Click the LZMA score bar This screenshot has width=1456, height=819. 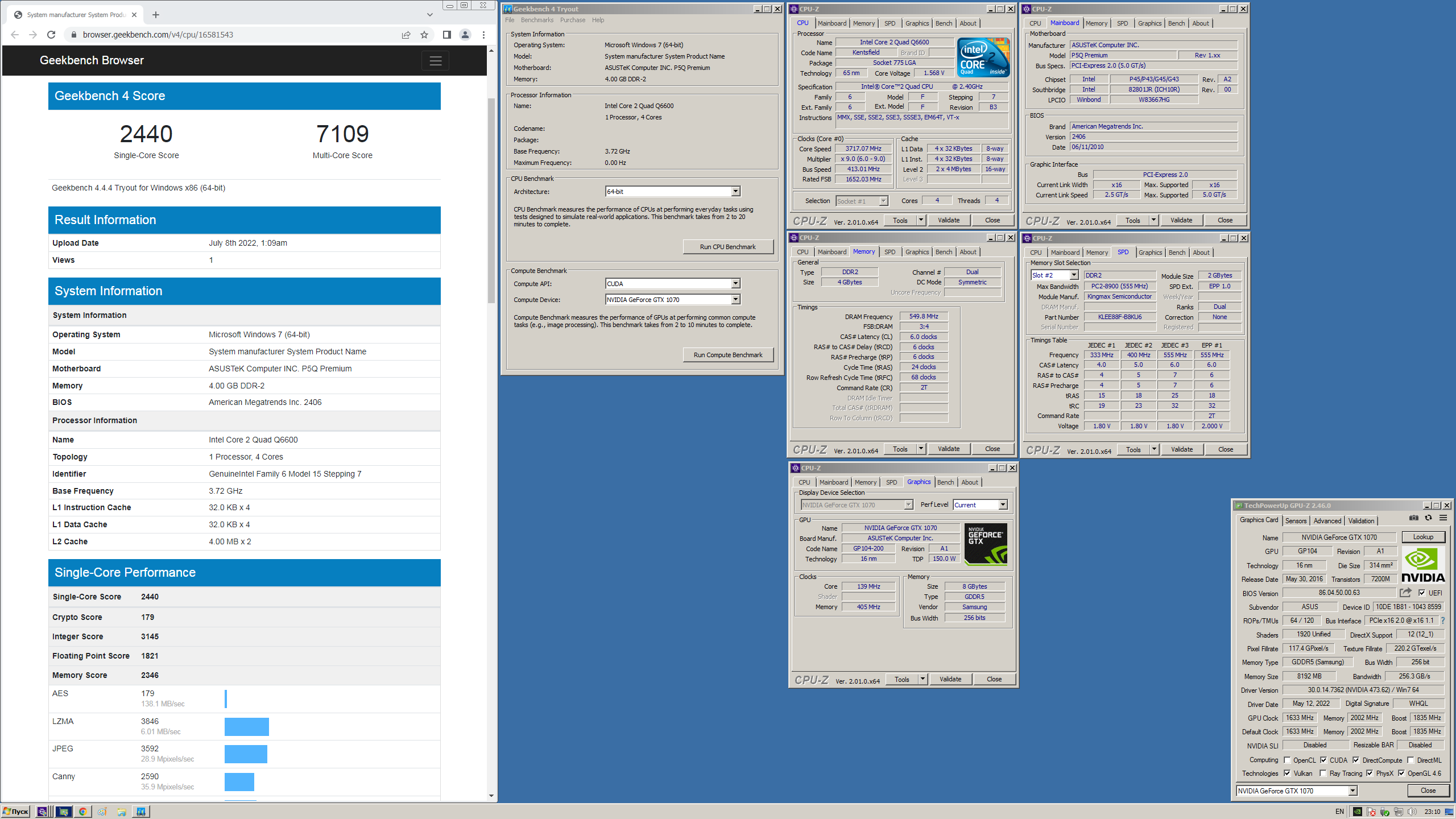(x=247, y=726)
